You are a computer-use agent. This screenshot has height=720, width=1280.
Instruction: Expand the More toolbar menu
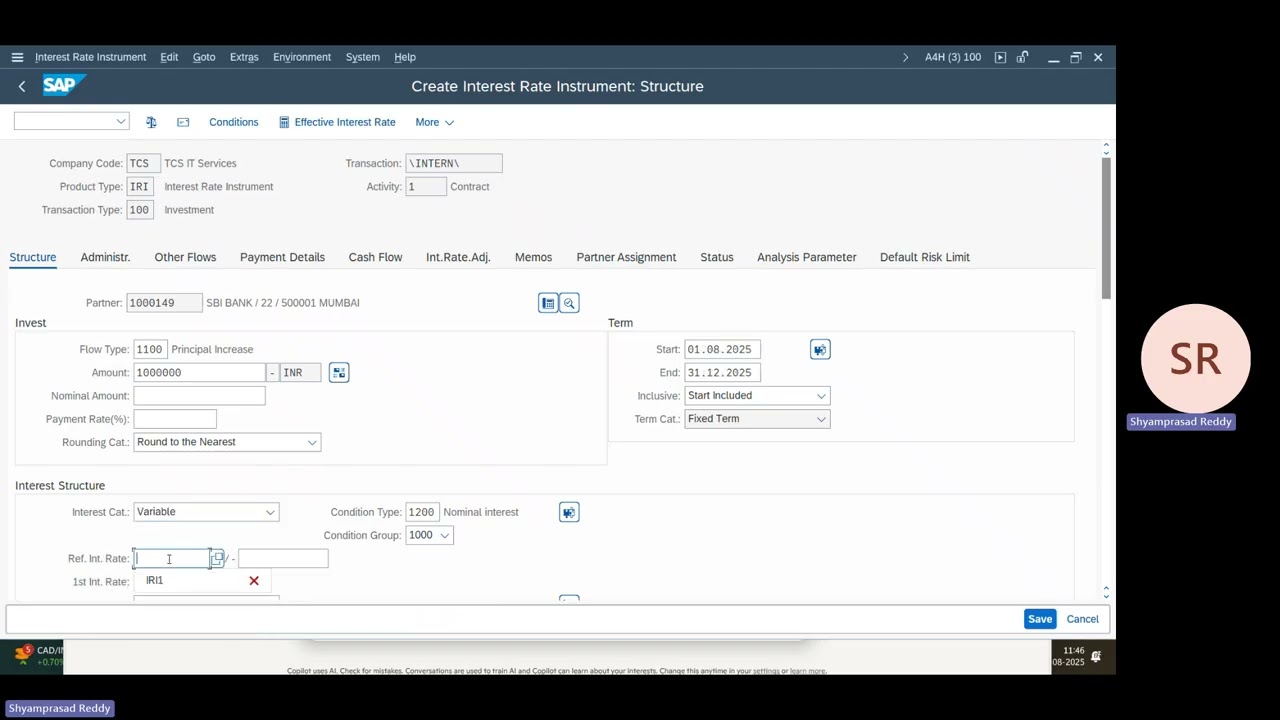click(x=435, y=122)
